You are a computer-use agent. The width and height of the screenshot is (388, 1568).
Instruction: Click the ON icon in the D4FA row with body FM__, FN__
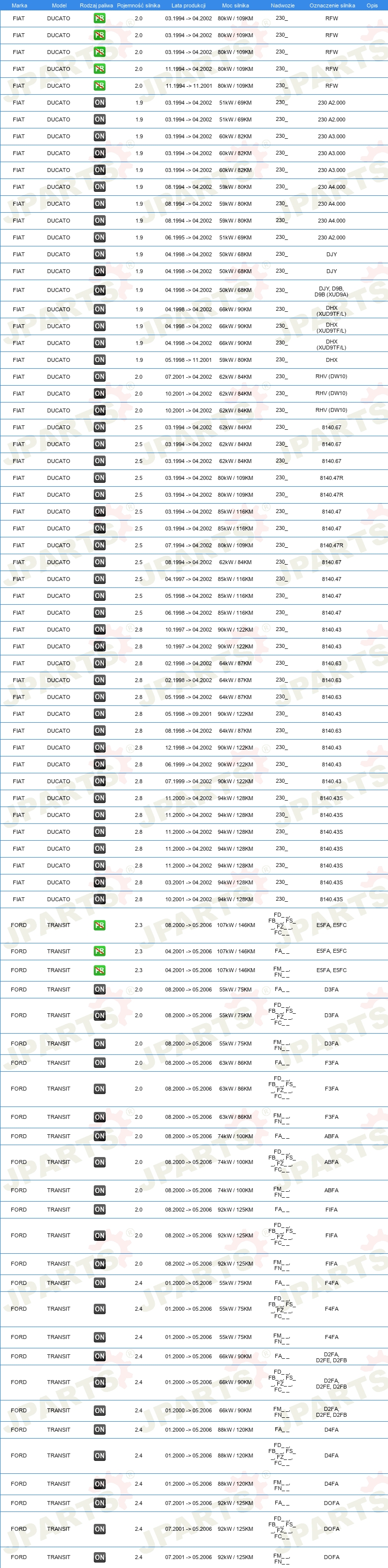(x=99, y=1484)
